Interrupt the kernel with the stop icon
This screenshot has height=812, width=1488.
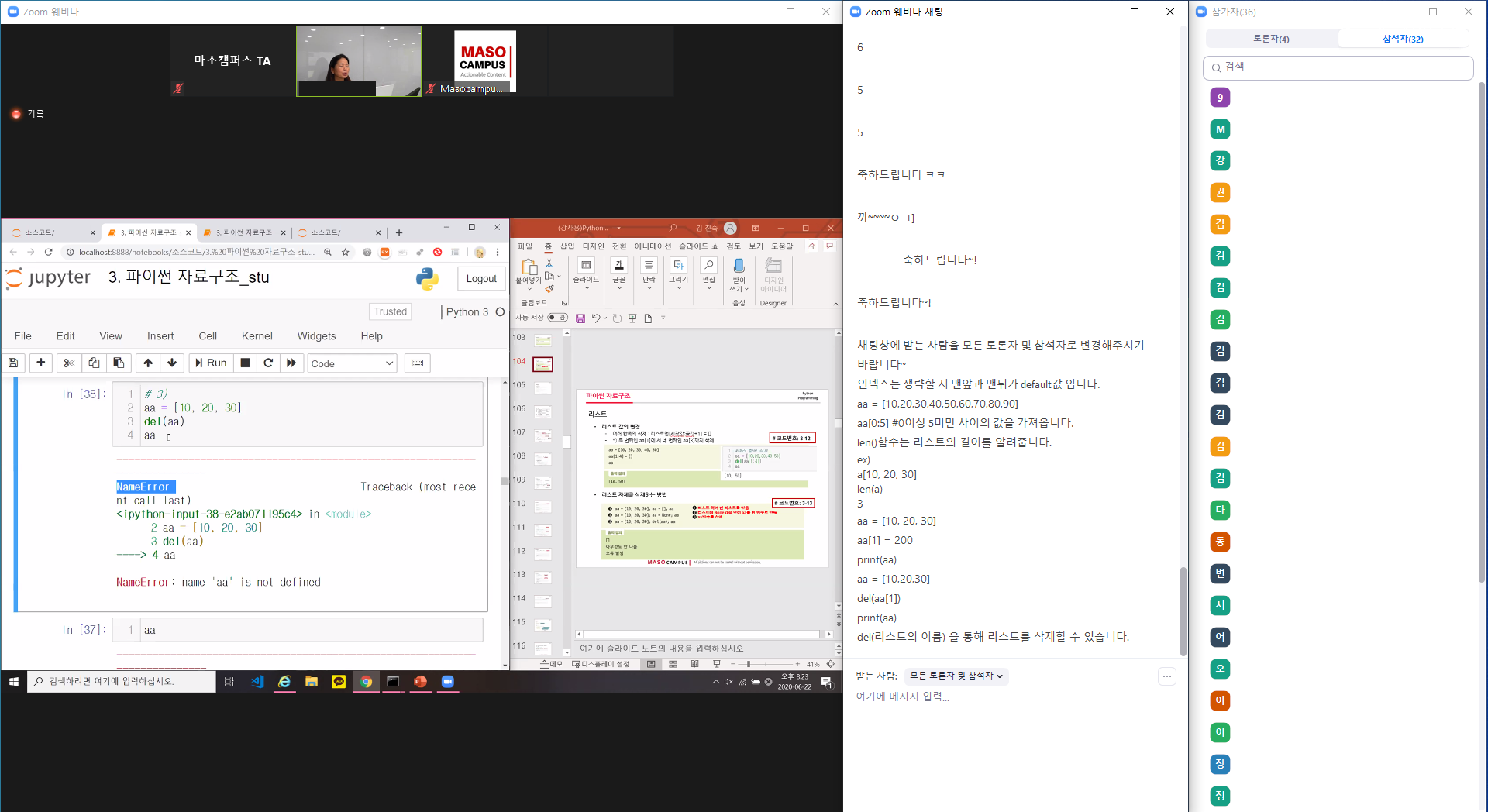click(x=245, y=363)
